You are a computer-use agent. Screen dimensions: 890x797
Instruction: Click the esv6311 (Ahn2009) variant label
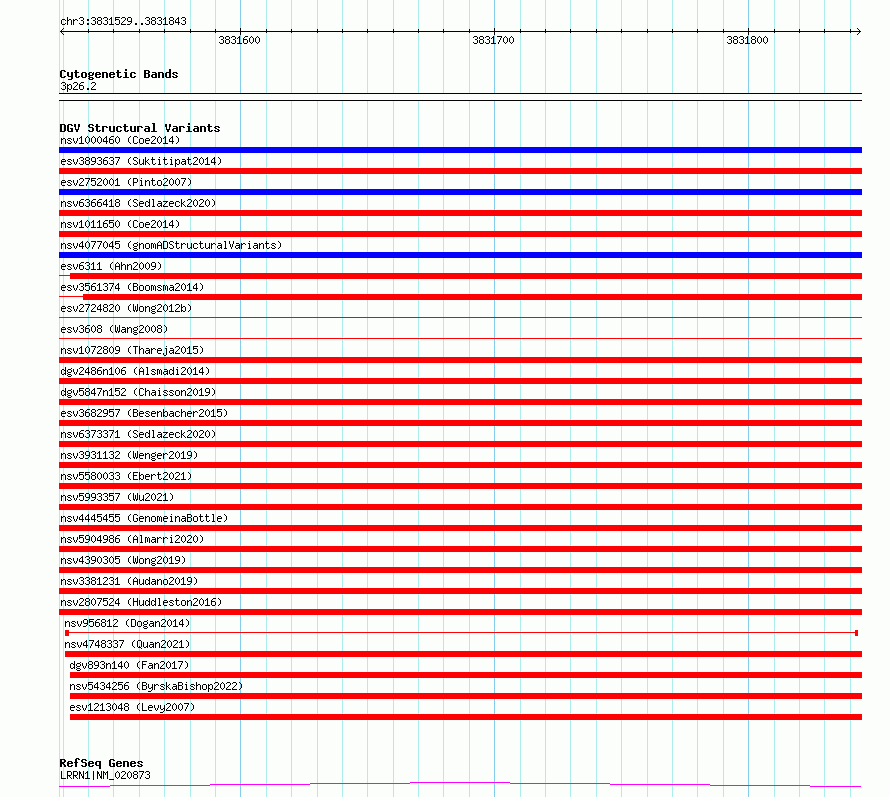111,266
